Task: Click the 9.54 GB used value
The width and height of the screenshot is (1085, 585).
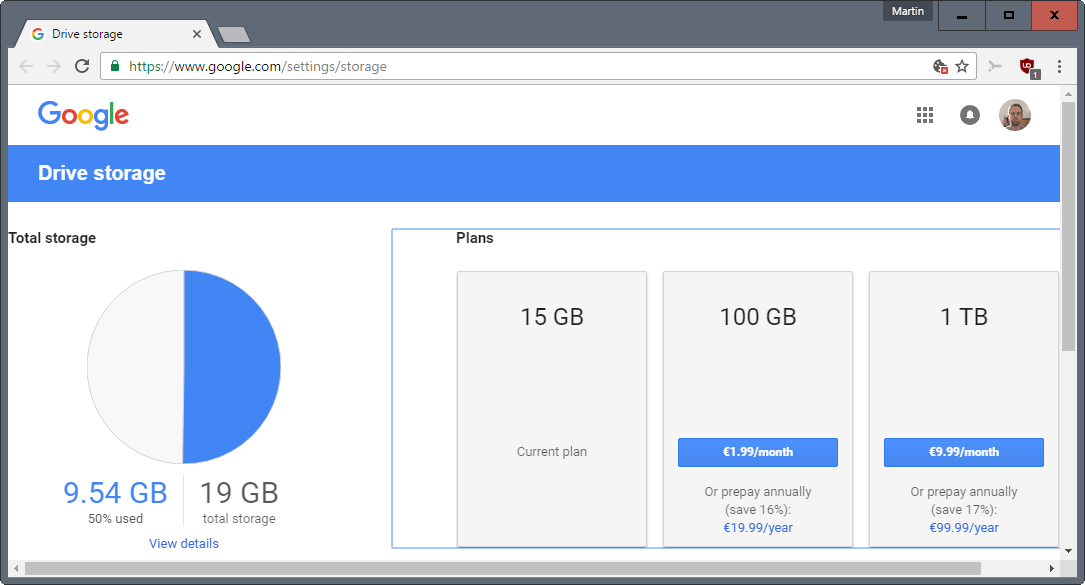Action: [x=115, y=494]
